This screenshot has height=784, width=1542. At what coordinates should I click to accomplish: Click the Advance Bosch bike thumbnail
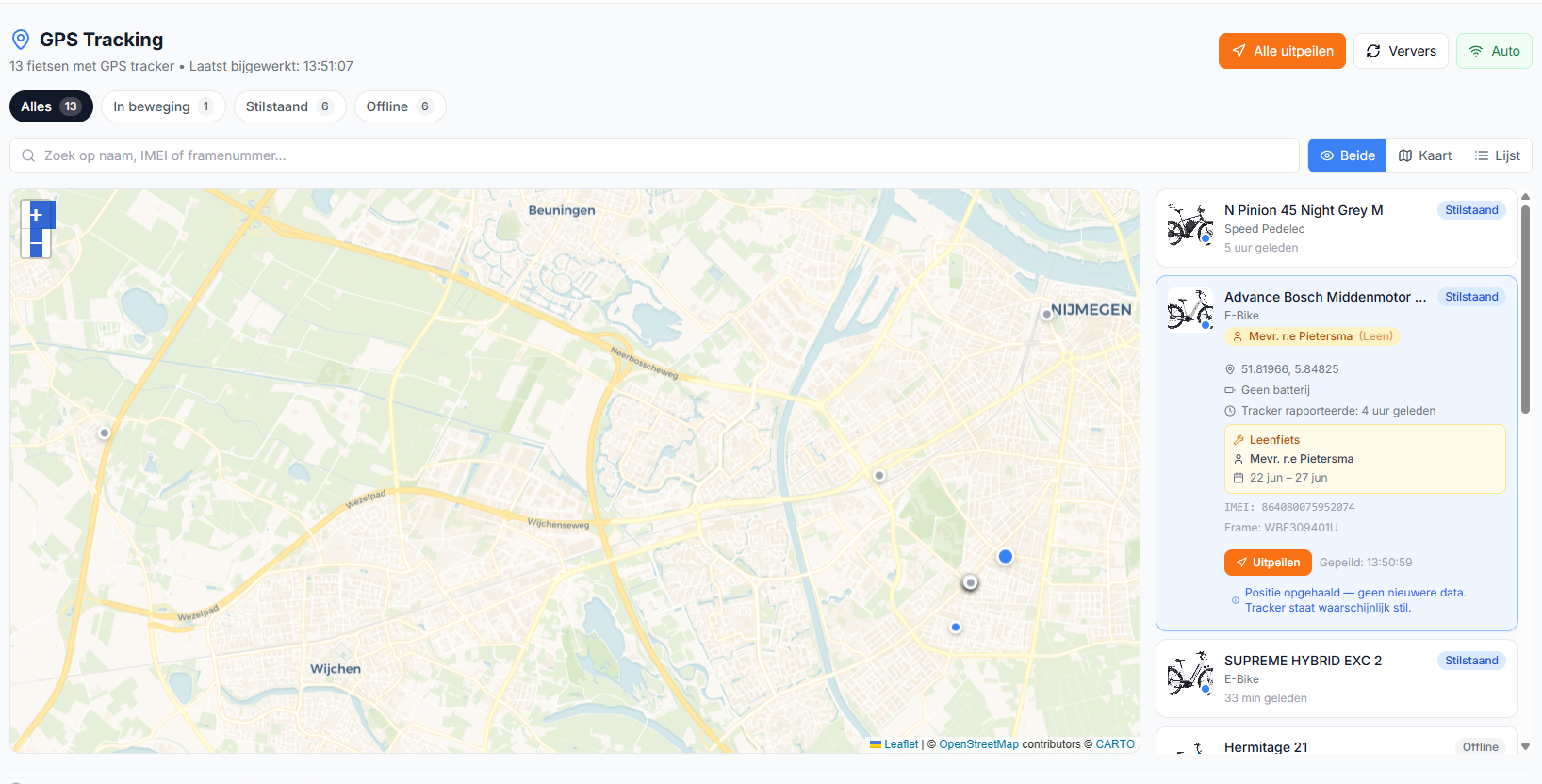[x=1190, y=311]
